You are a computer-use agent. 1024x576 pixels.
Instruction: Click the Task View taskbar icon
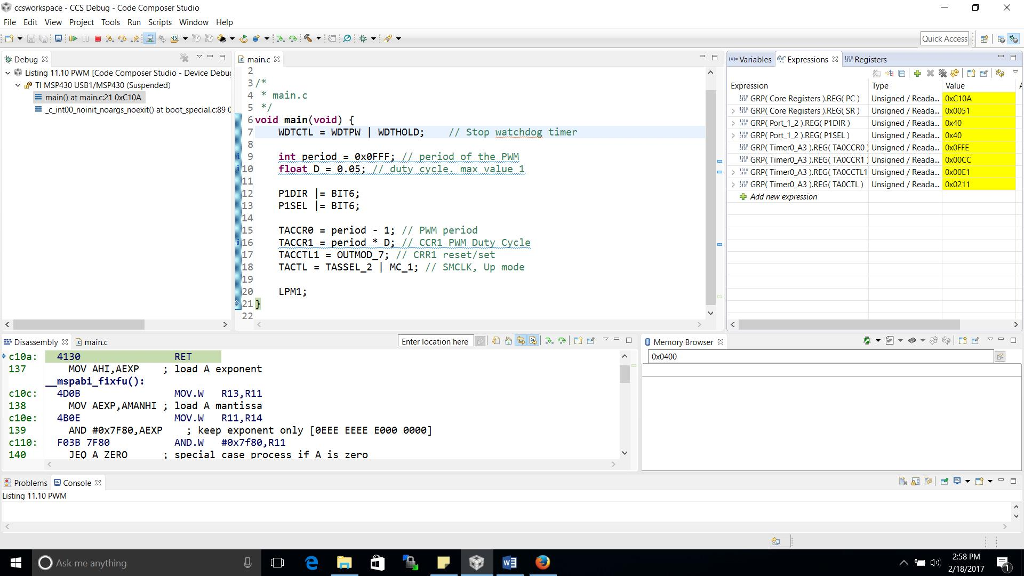pyautogui.click(x=278, y=562)
